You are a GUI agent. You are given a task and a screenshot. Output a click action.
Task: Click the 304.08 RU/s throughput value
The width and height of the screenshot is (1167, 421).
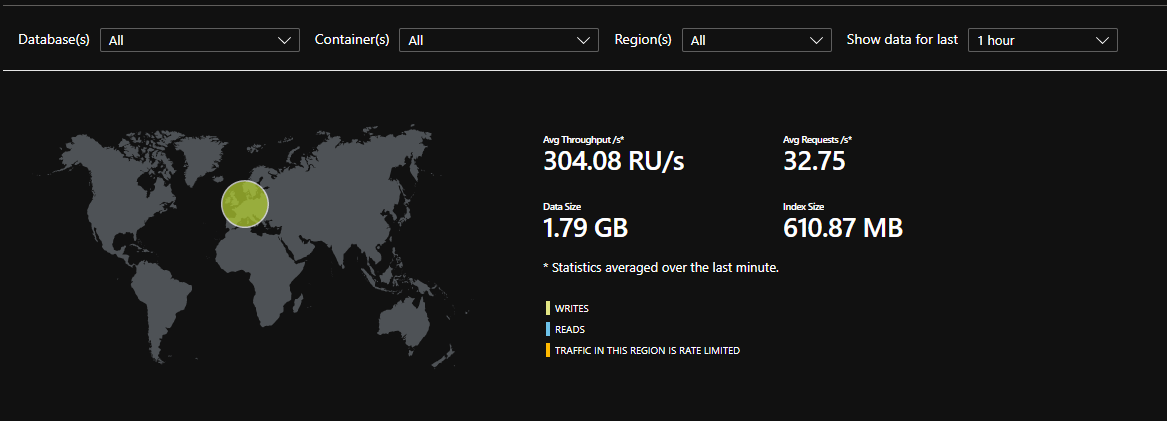[613, 161]
